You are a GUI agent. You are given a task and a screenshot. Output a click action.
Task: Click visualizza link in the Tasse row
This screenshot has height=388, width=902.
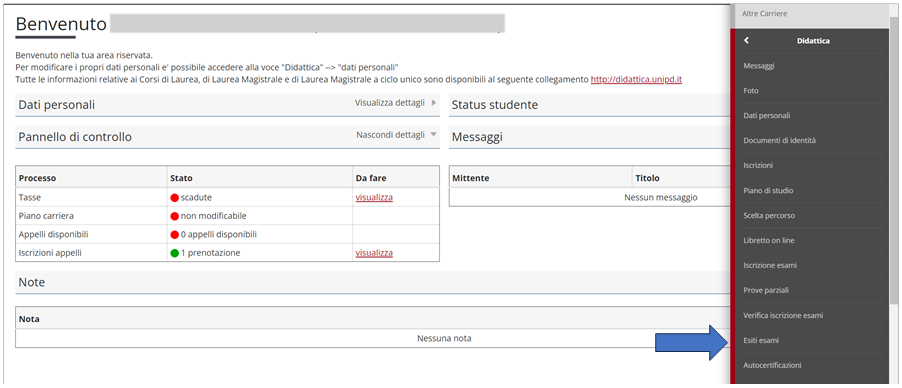tap(374, 197)
